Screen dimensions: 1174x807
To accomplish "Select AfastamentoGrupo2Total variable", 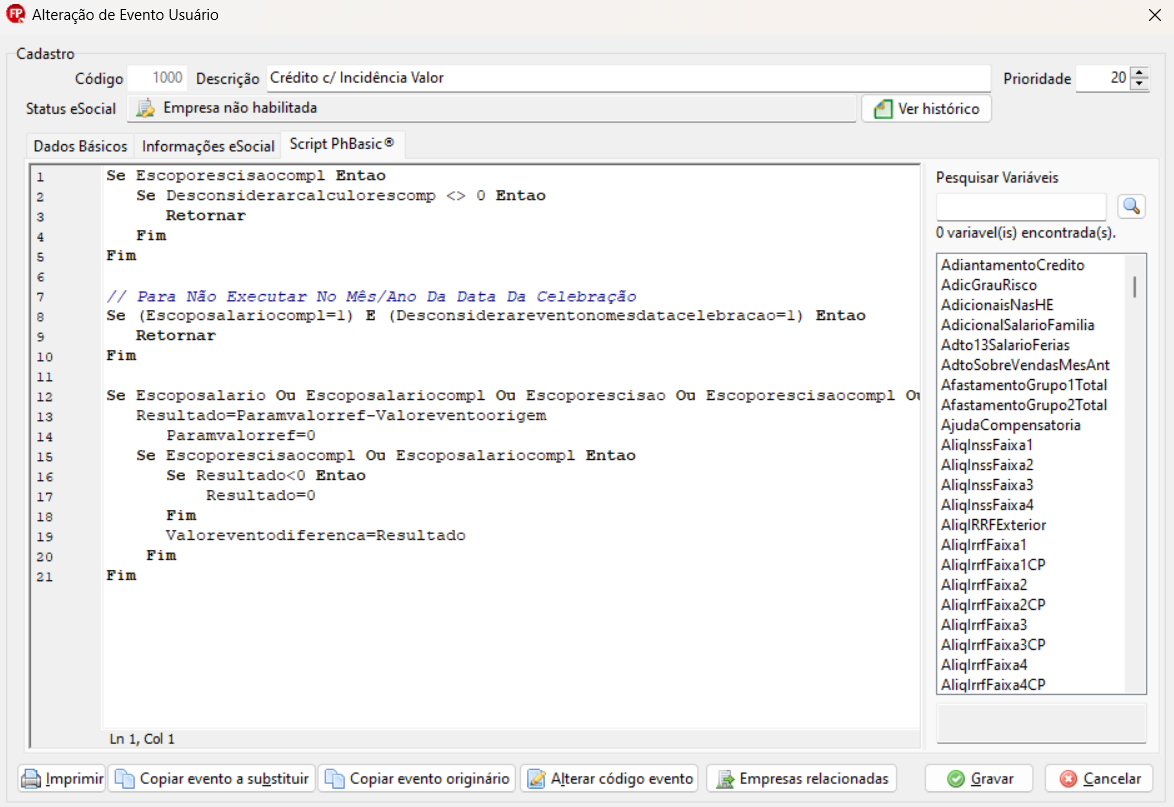I will (x=1024, y=405).
